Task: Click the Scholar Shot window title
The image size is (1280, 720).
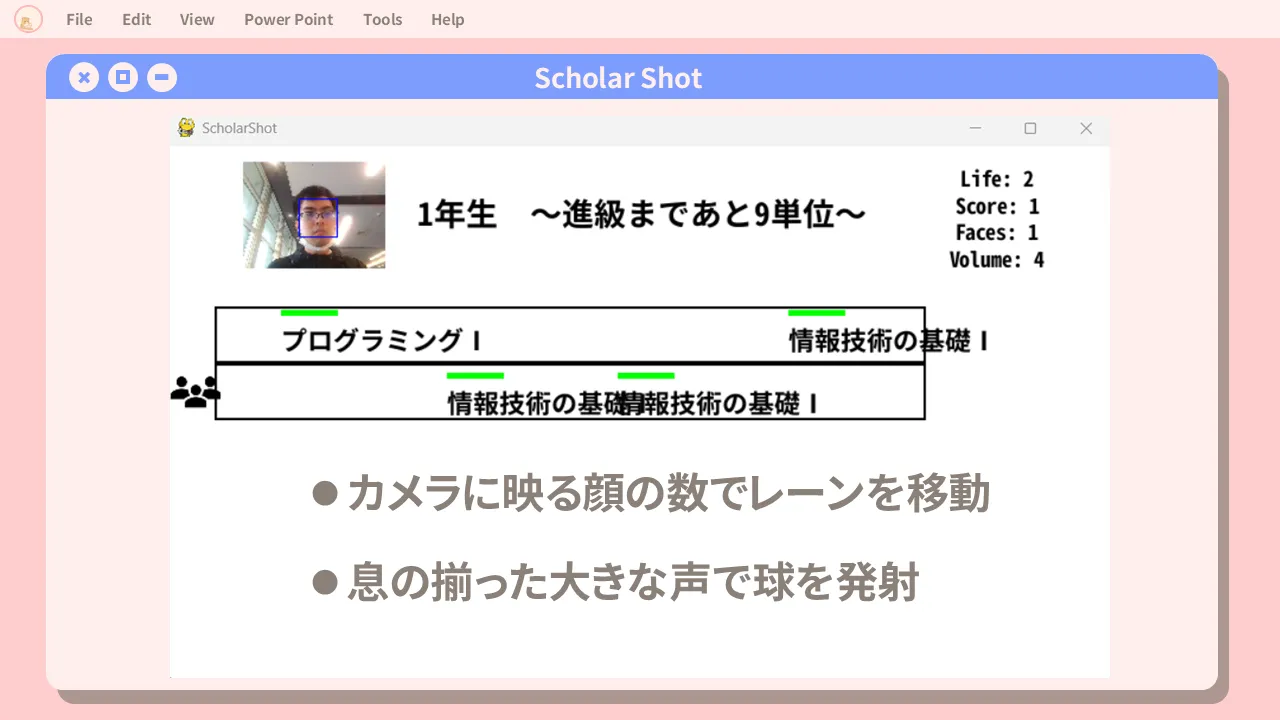Action: pyautogui.click(x=618, y=78)
